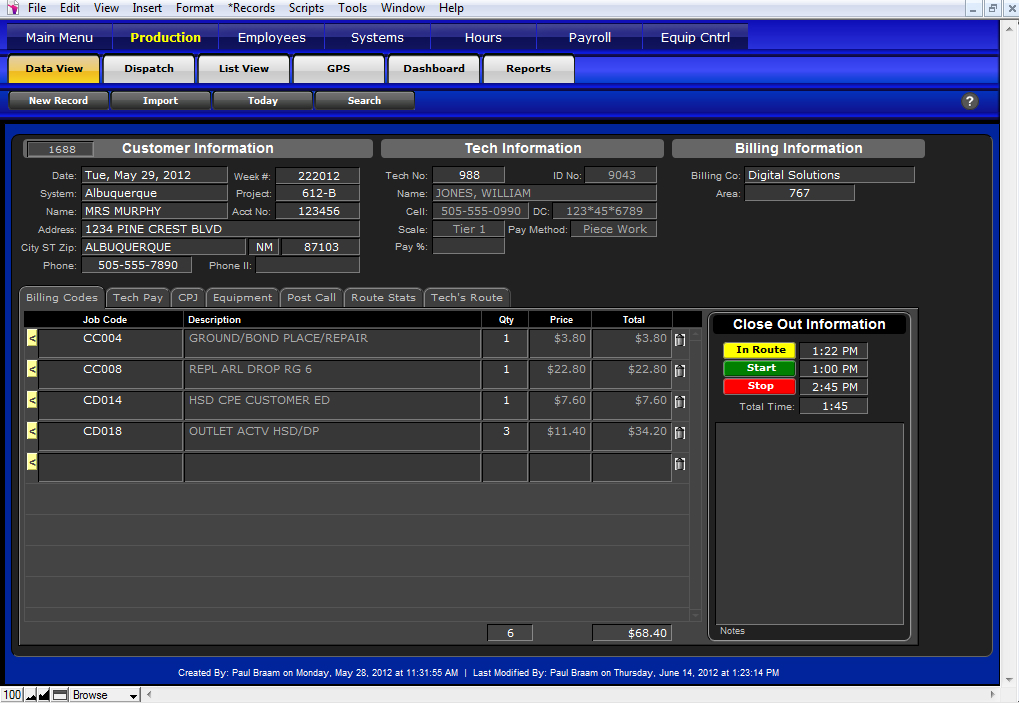Open the Browse mode dropdown
Viewport: 1019px width, 704px height.
point(105,695)
